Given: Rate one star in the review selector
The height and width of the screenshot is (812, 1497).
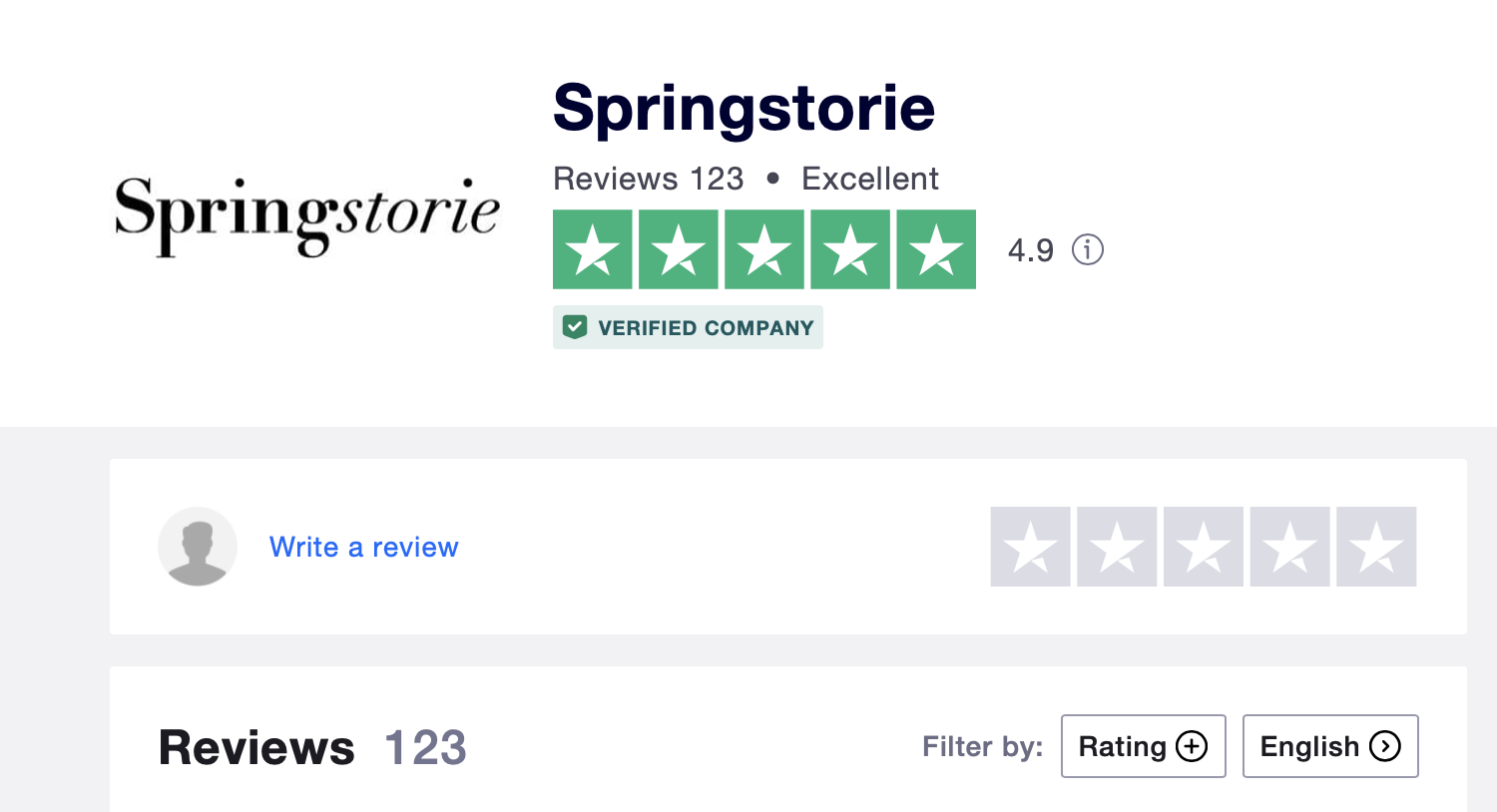Looking at the screenshot, I should coord(1030,547).
